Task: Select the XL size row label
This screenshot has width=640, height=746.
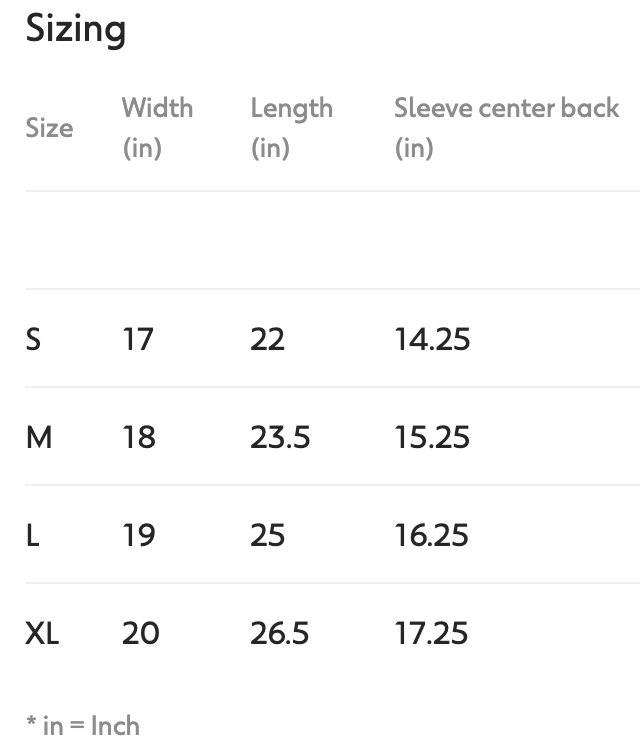Action: coord(42,634)
